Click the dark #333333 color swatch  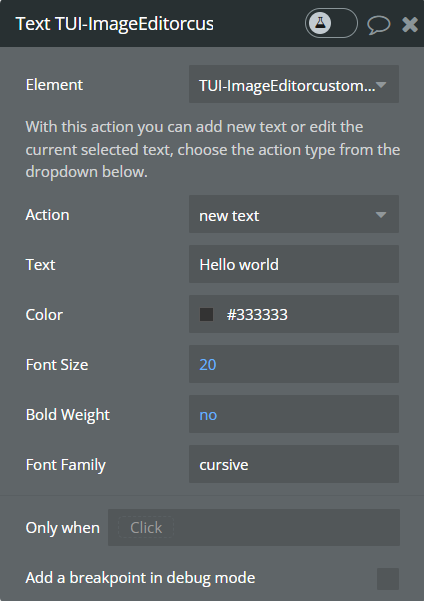click(x=206, y=314)
